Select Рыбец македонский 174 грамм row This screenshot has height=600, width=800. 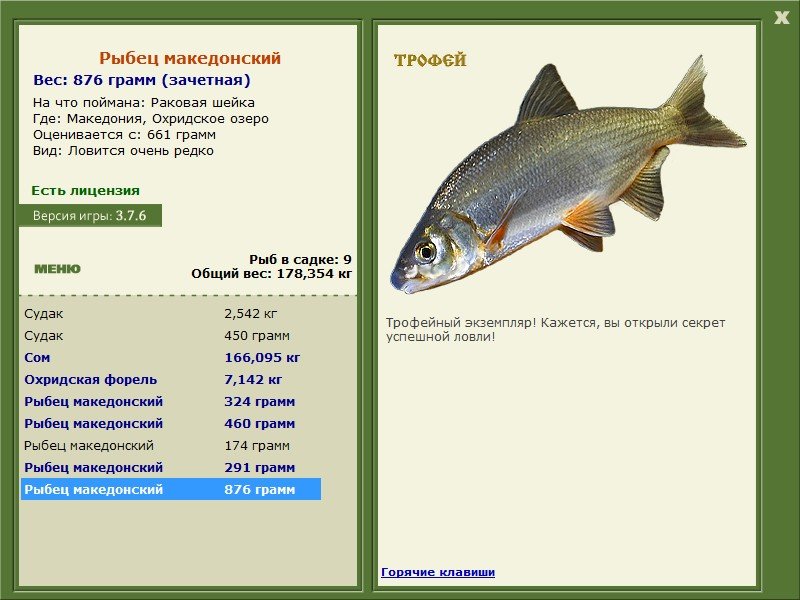(171, 445)
